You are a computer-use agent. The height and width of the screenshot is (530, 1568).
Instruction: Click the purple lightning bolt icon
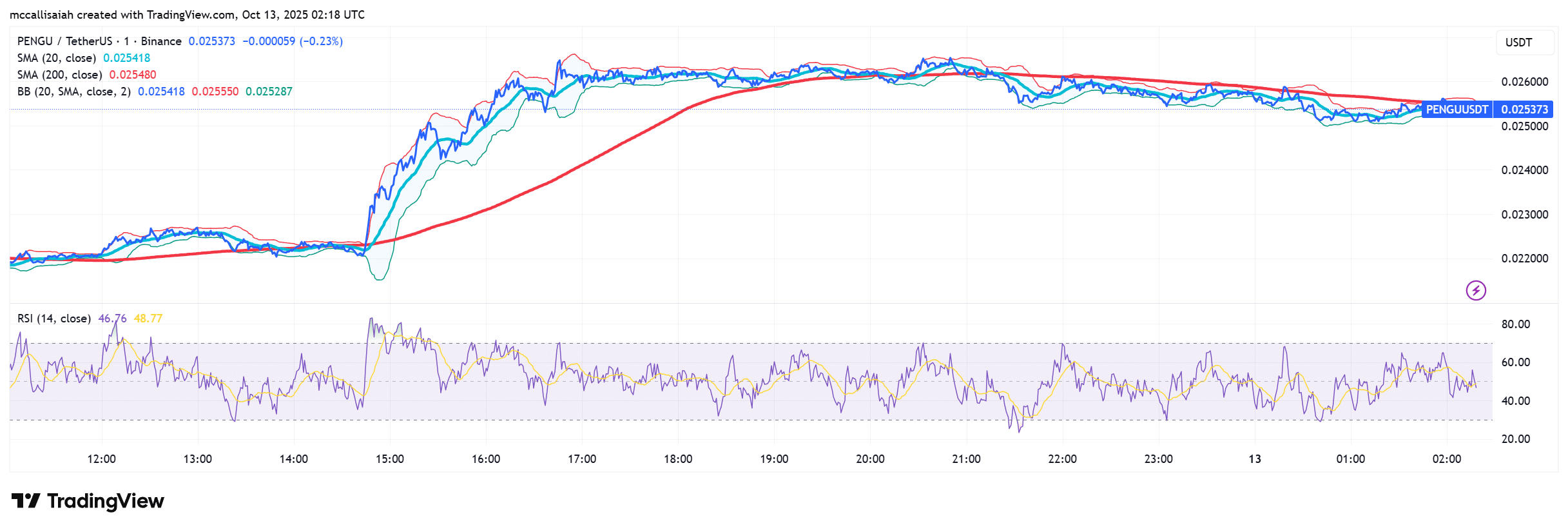pyautogui.click(x=1476, y=291)
